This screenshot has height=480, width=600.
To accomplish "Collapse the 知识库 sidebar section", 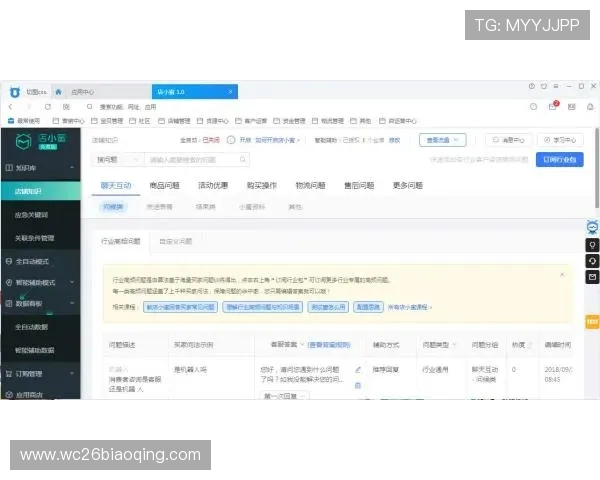I will coord(72,168).
